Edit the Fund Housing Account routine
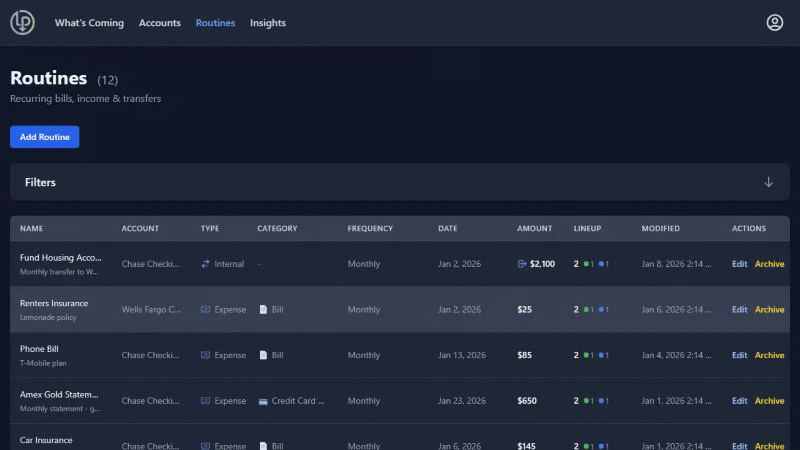800x450 pixels. 739,264
